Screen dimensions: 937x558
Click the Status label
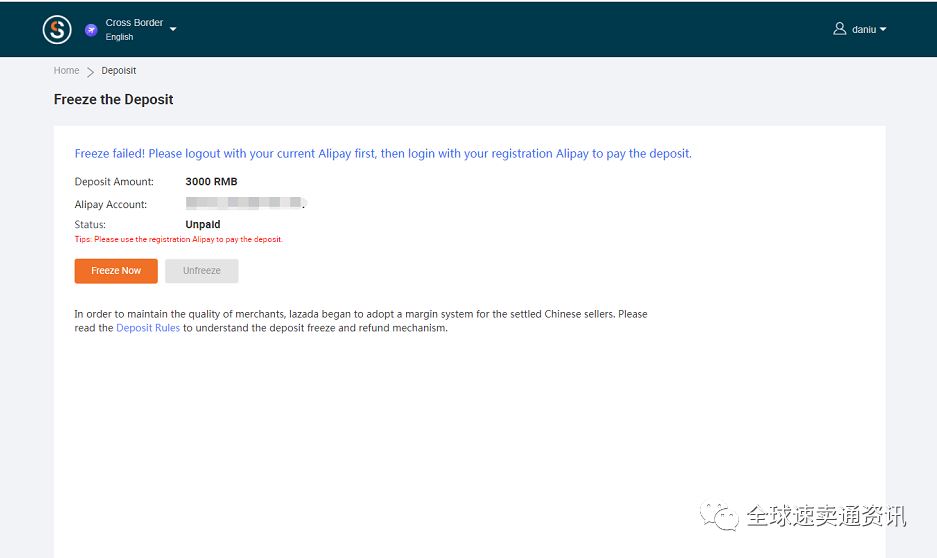90,225
